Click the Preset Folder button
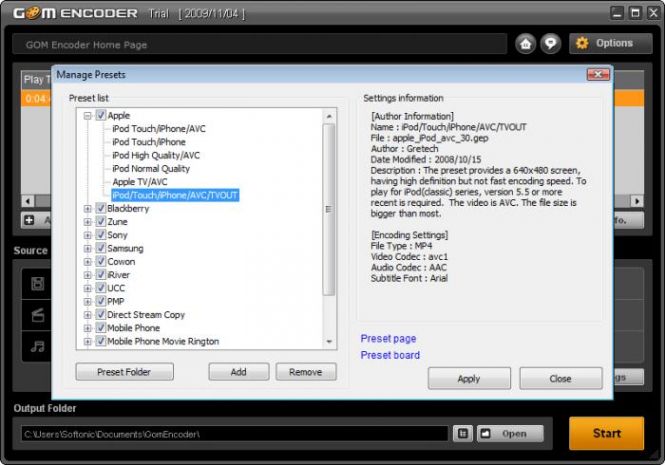 coord(124,372)
